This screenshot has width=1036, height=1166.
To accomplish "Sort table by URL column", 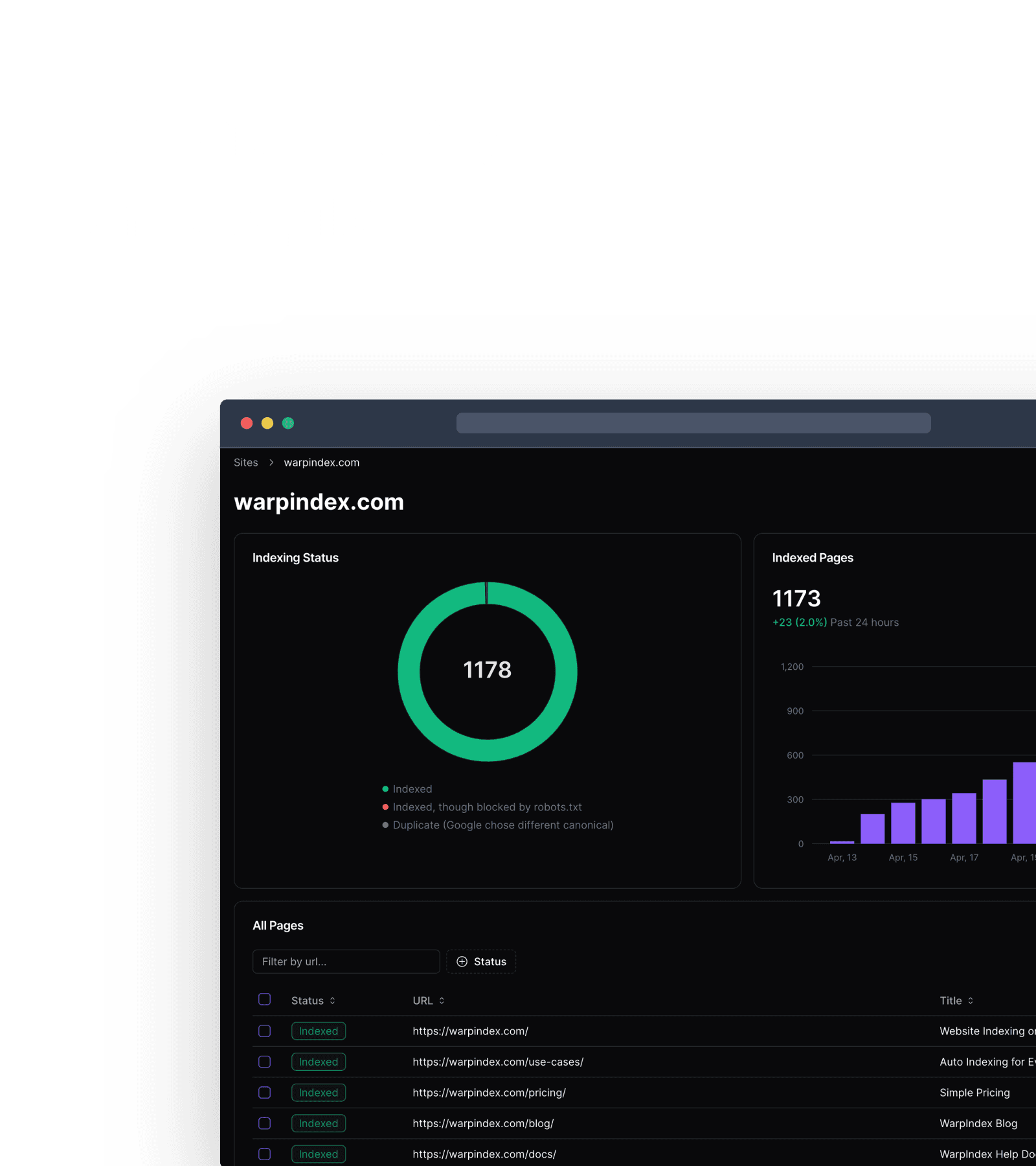I will pyautogui.click(x=429, y=1001).
